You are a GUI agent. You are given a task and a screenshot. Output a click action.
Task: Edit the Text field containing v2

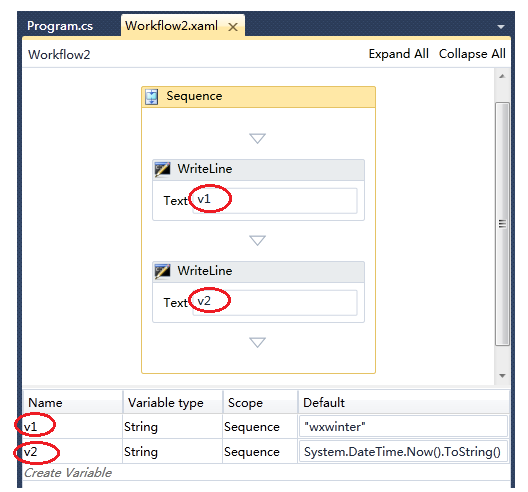point(274,302)
